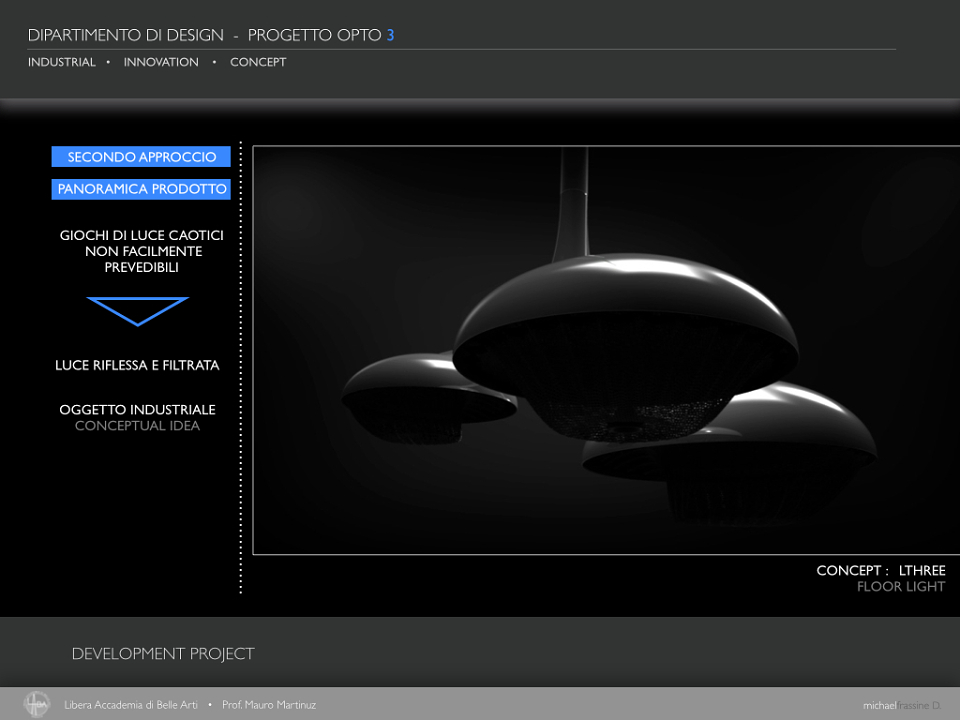Click the CONCEPT : LTHREE caption

pyautogui.click(x=881, y=571)
